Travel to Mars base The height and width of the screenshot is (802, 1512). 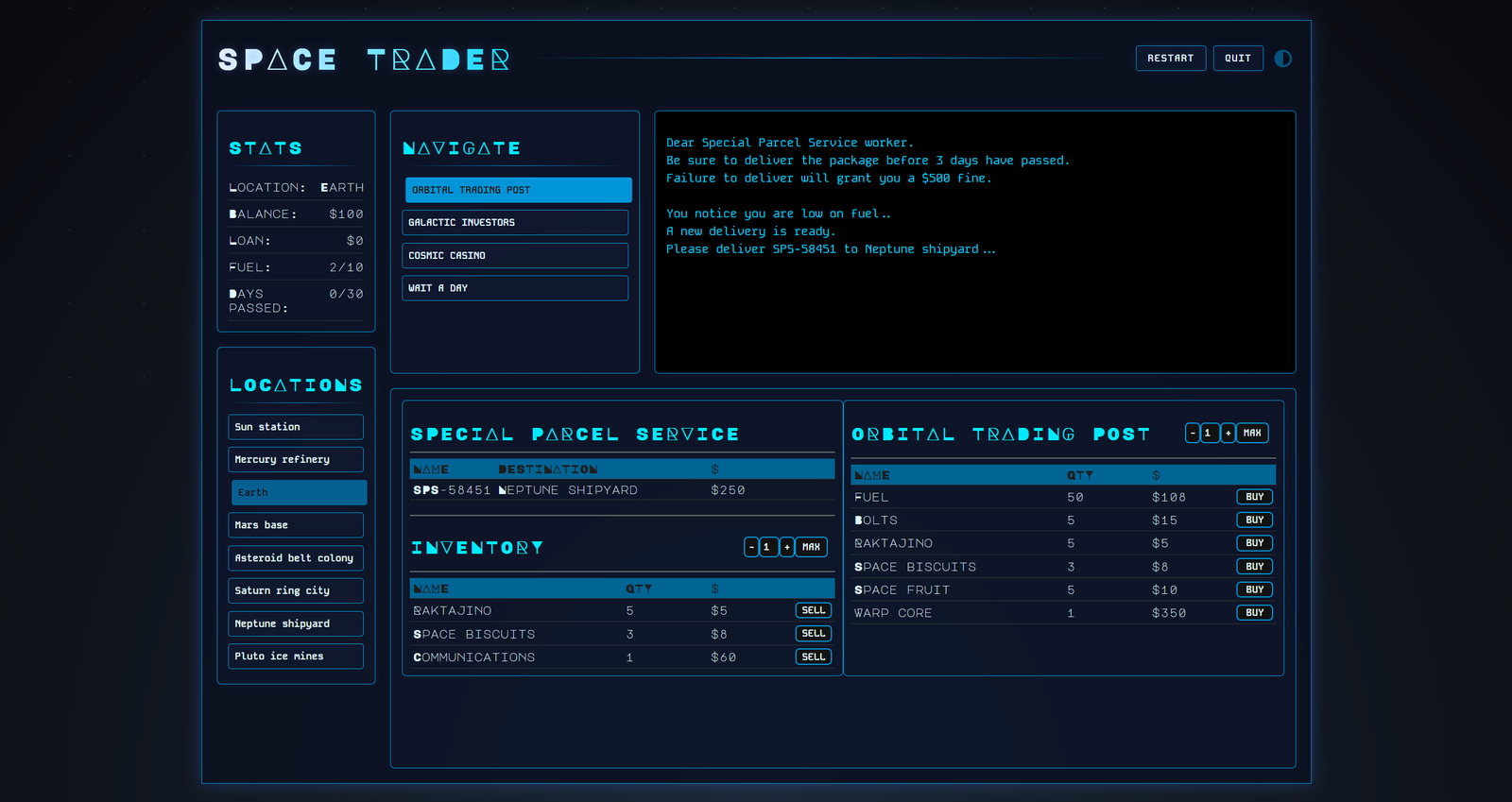coord(296,525)
